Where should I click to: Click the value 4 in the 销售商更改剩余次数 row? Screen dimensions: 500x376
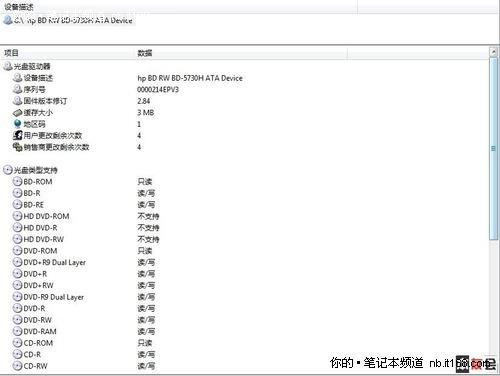tap(139, 147)
